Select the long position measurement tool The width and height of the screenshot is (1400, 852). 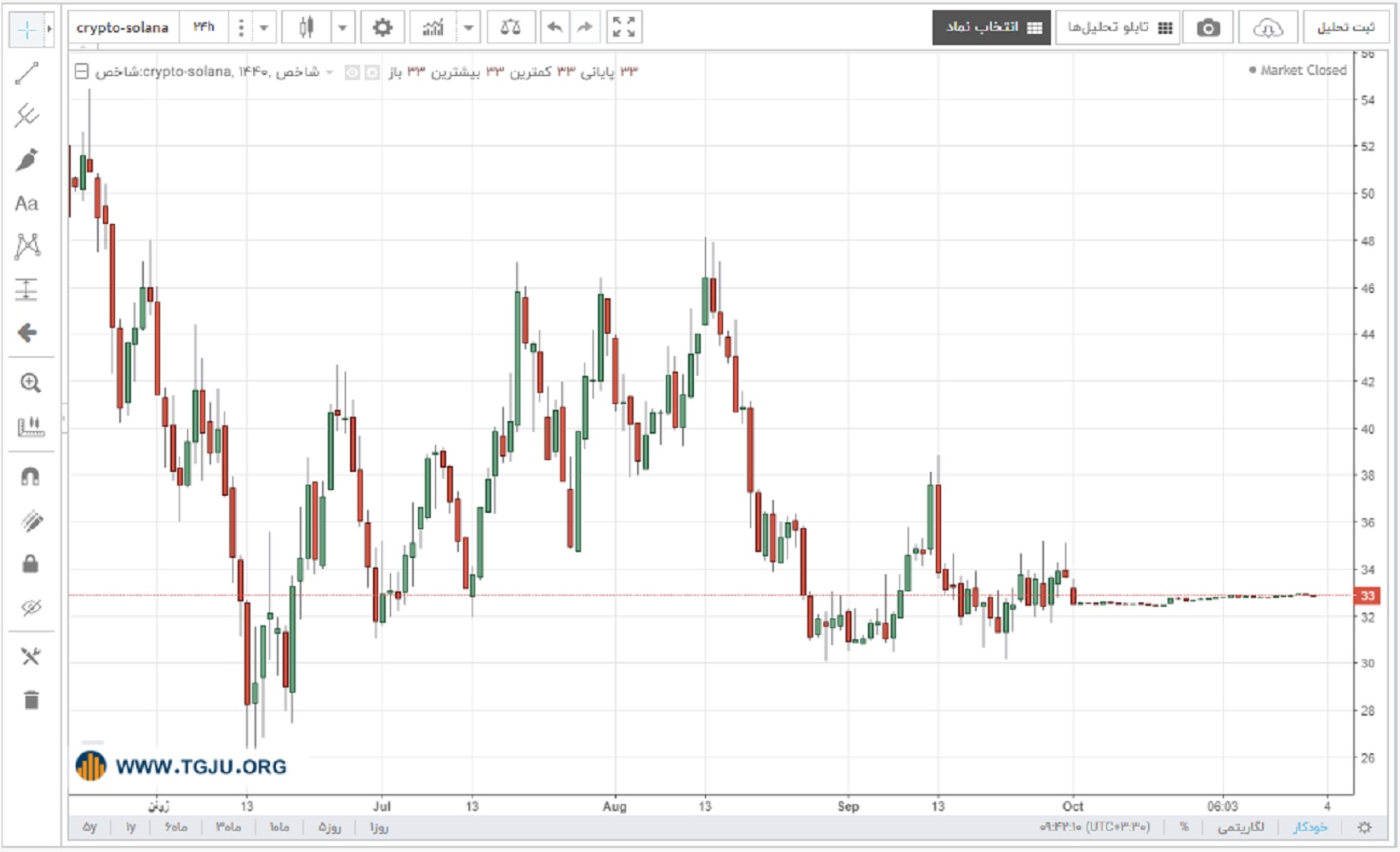coord(27,290)
